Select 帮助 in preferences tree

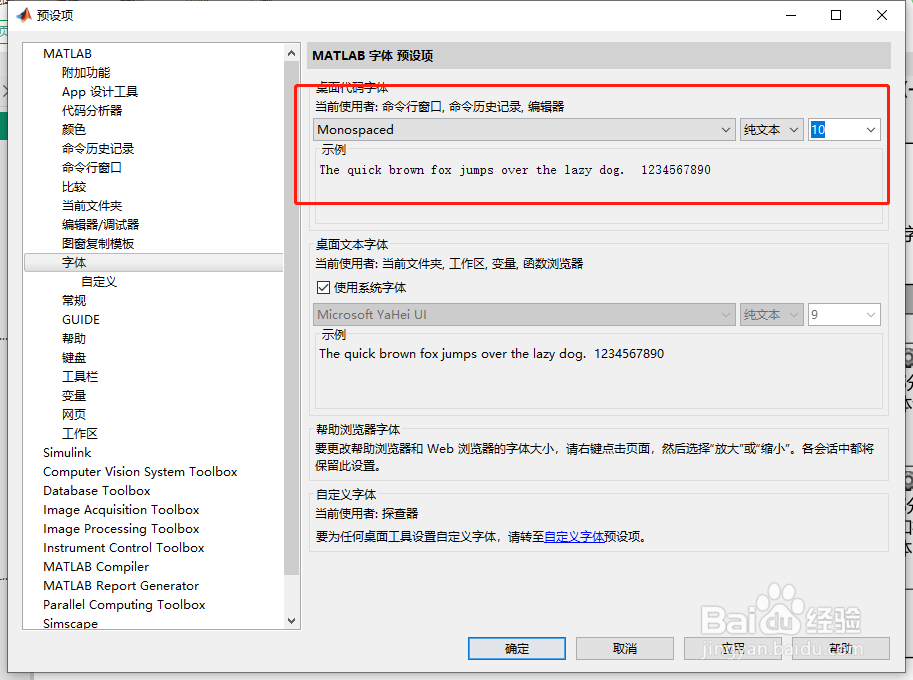[x=74, y=339]
